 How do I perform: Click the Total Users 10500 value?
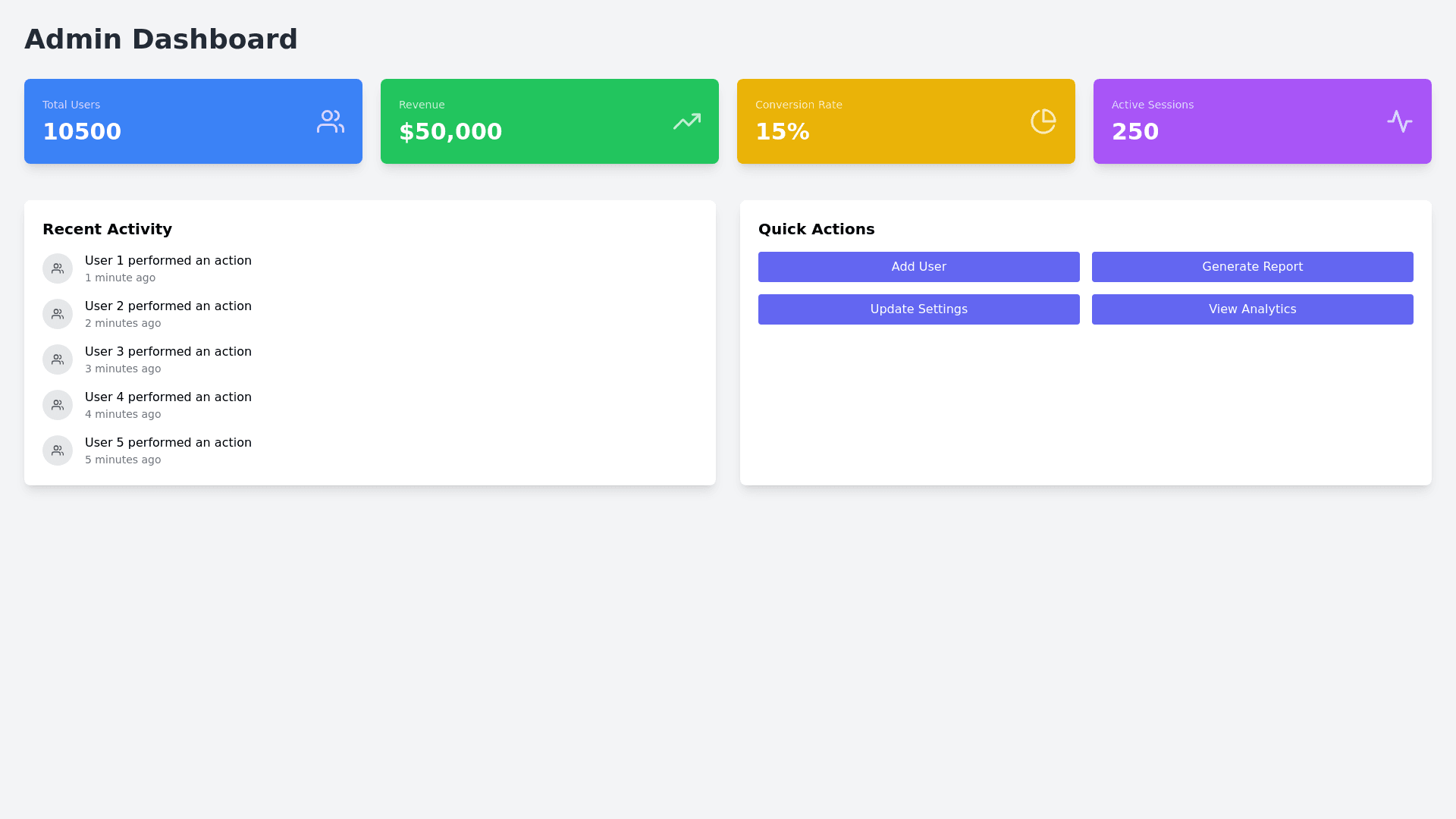[x=82, y=132]
